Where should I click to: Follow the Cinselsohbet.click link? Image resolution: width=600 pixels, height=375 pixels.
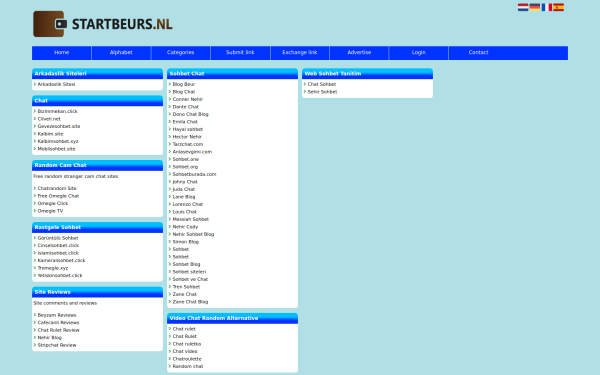coord(58,245)
